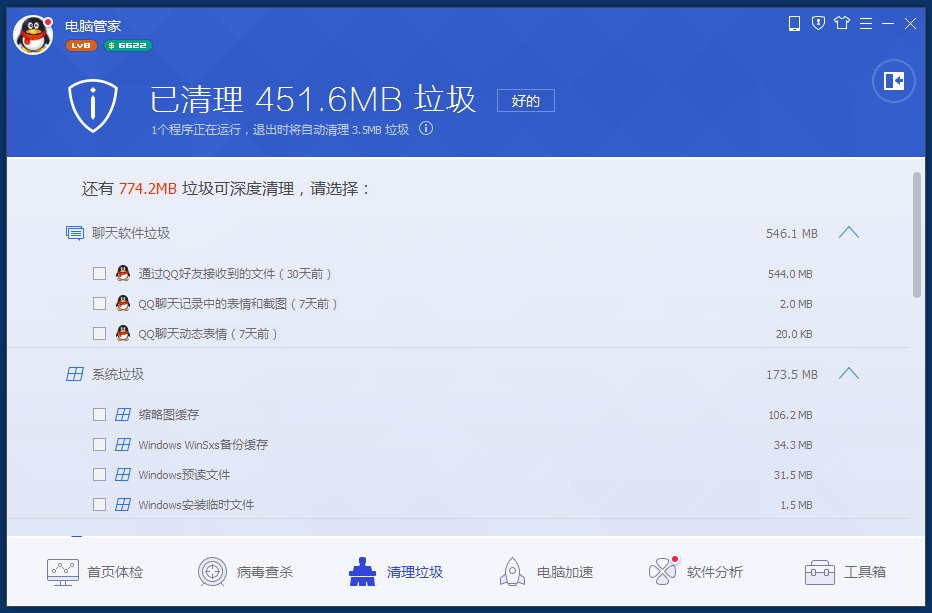Viewport: 932px width, 613px height.
Task: Click the info icon beside auto-clean message
Action: tap(425, 128)
